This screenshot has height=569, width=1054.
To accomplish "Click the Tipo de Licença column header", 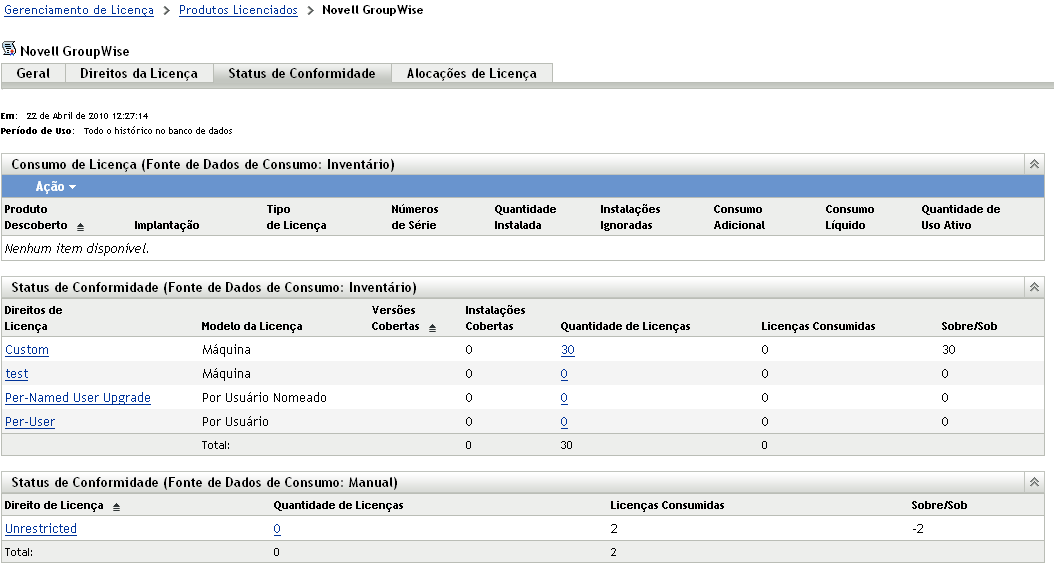I will tap(296, 217).
